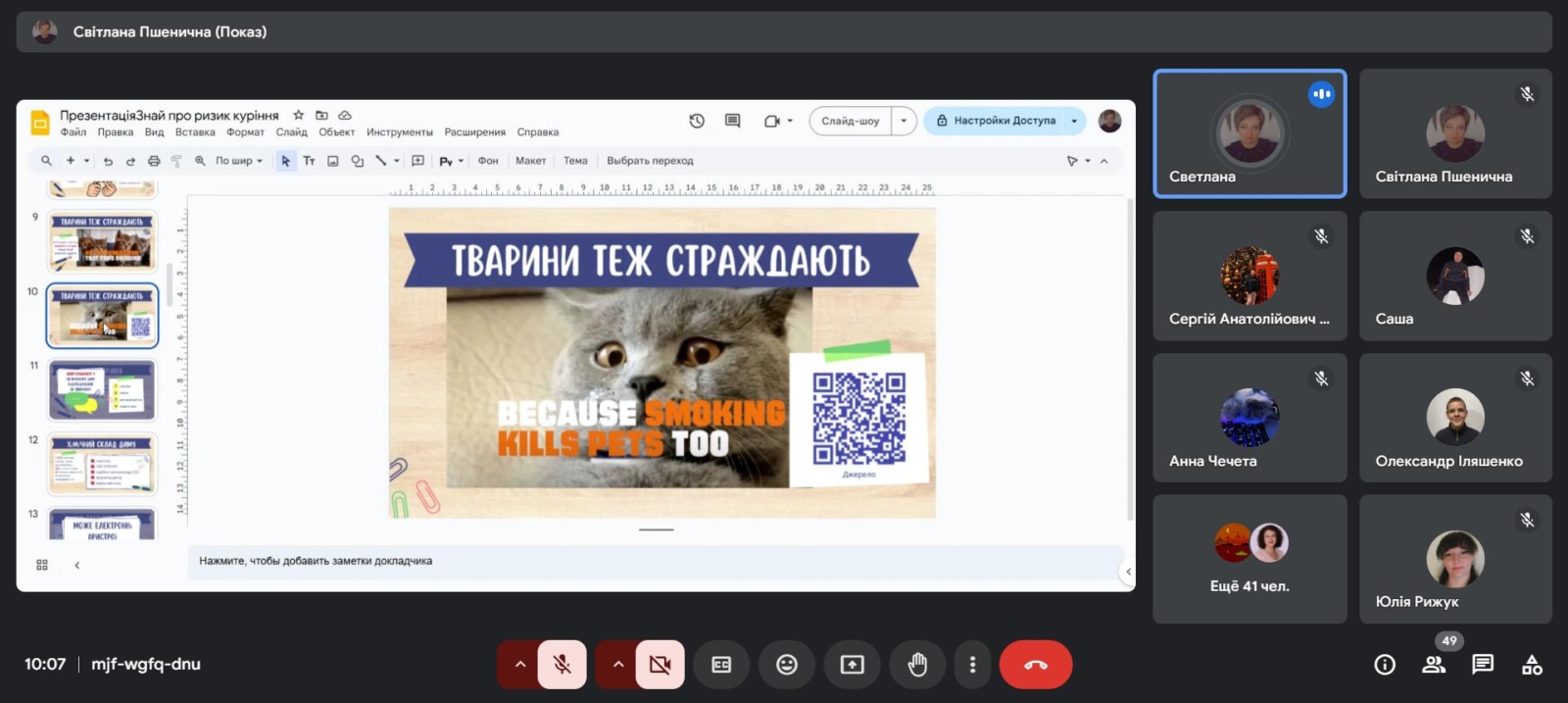Screen dimensions: 1568x703
Task: Click the Ещё 41 чел. tile
Action: click(1249, 559)
